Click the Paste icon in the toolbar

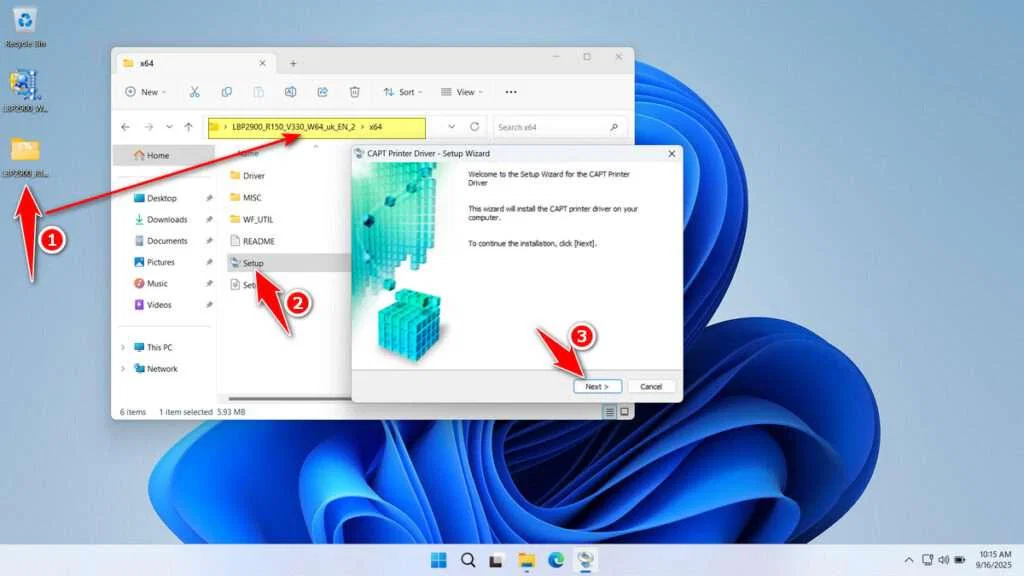coord(257,92)
